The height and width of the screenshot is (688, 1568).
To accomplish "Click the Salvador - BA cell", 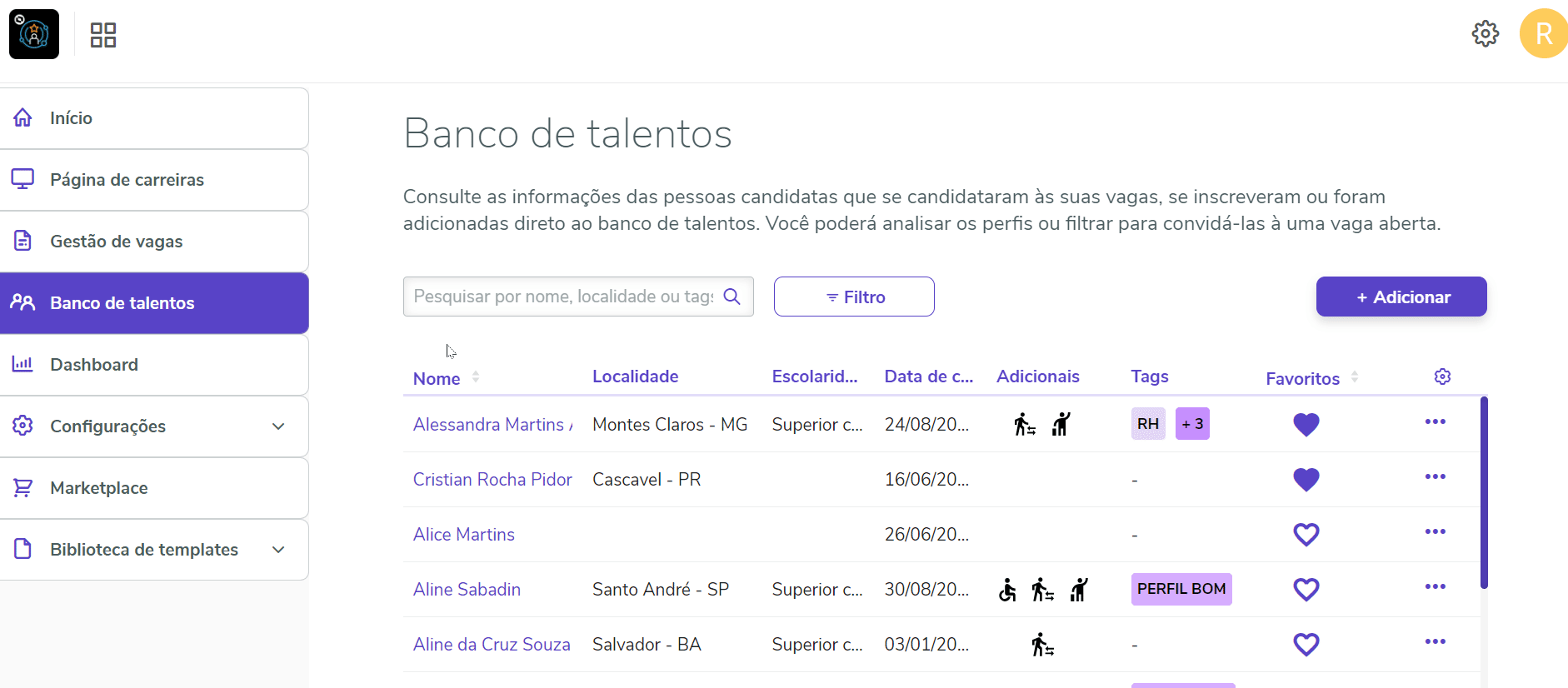I will click(x=647, y=645).
